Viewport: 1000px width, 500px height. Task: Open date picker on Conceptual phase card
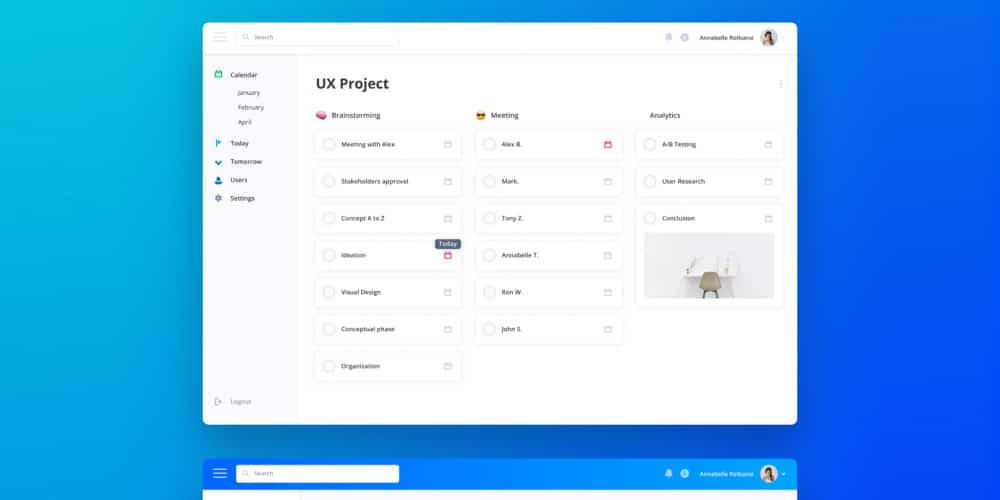click(x=448, y=330)
